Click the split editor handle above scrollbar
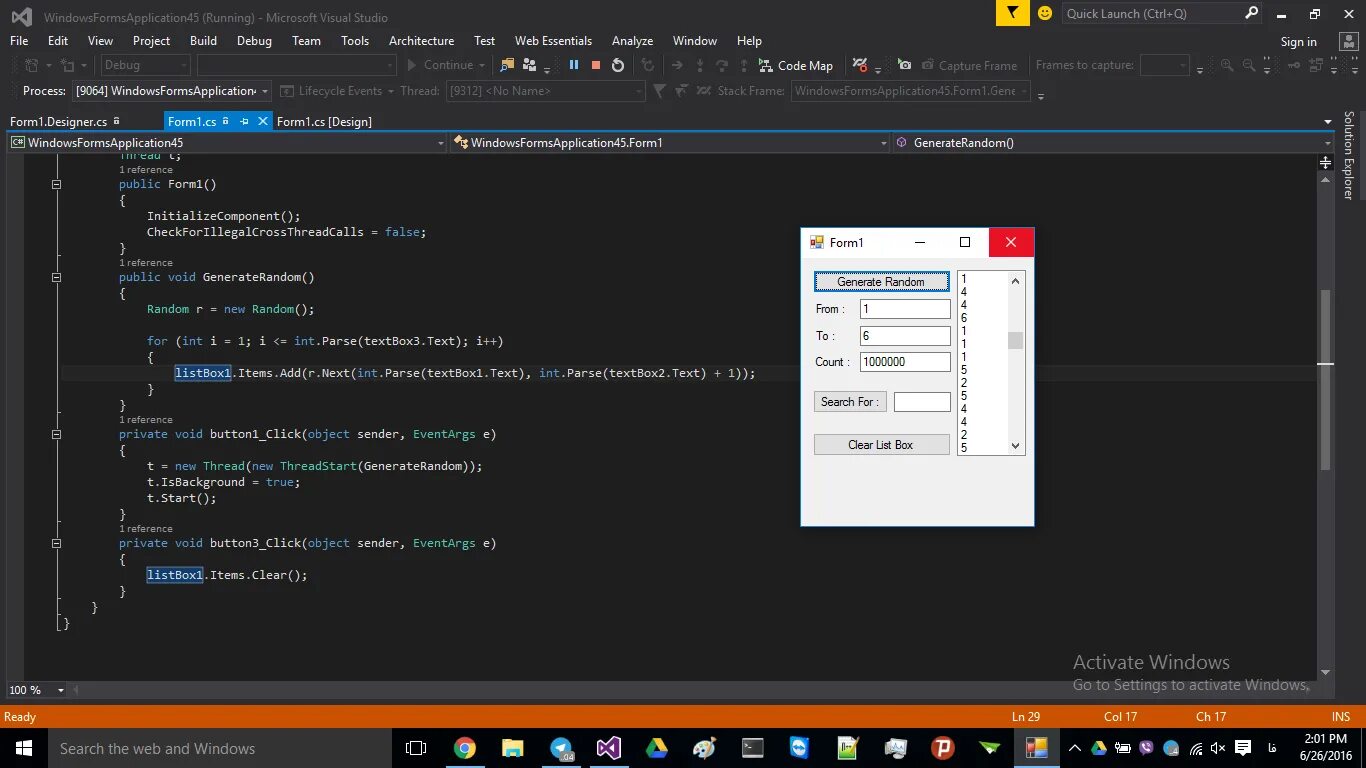1366x768 pixels. (1325, 162)
